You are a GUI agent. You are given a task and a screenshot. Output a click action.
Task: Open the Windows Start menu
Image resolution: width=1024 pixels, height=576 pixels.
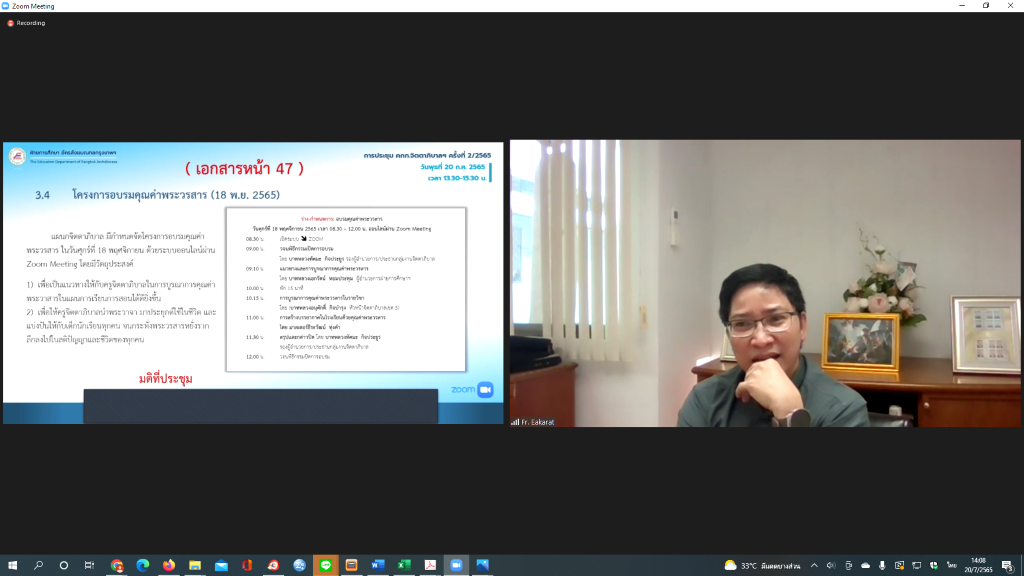(12, 565)
